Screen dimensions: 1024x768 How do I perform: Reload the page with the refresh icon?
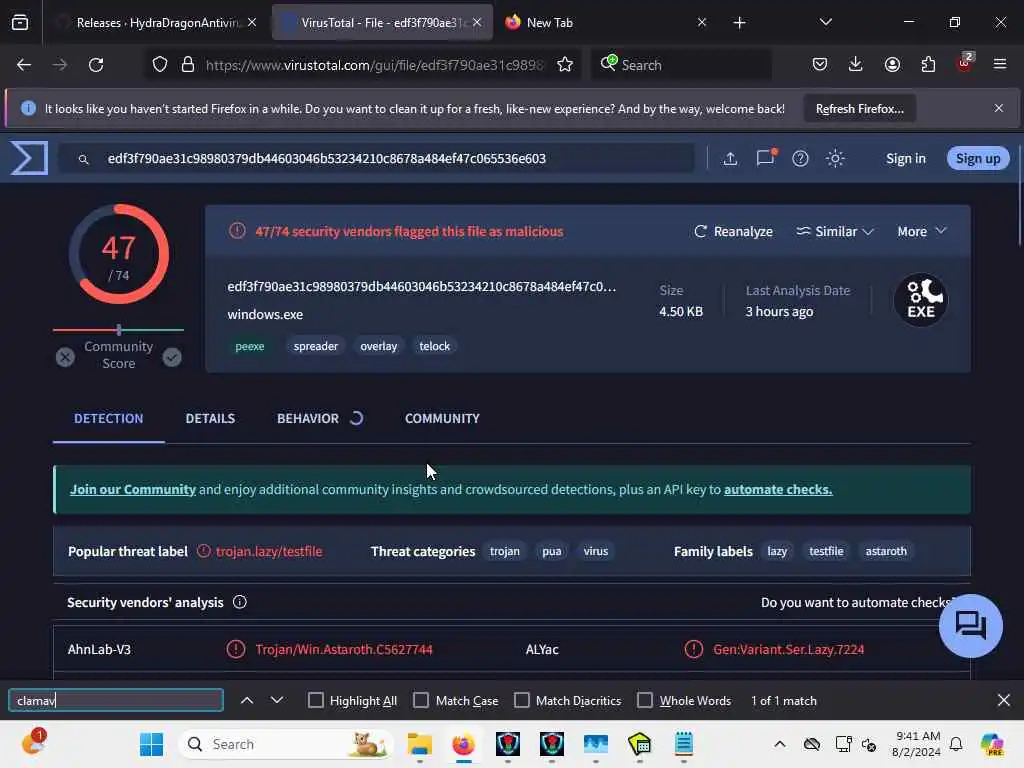96,65
